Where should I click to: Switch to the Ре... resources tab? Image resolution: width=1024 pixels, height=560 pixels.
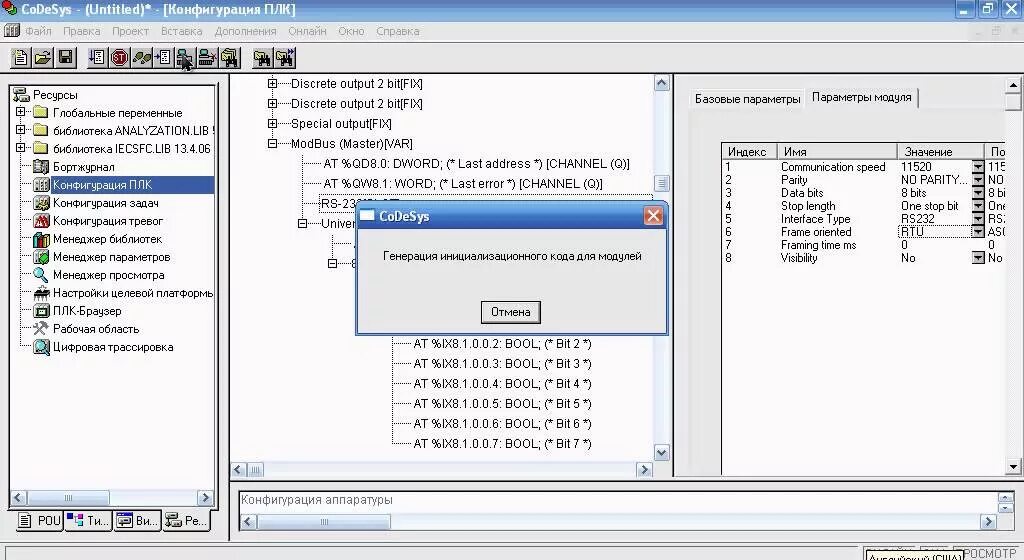coord(186,521)
